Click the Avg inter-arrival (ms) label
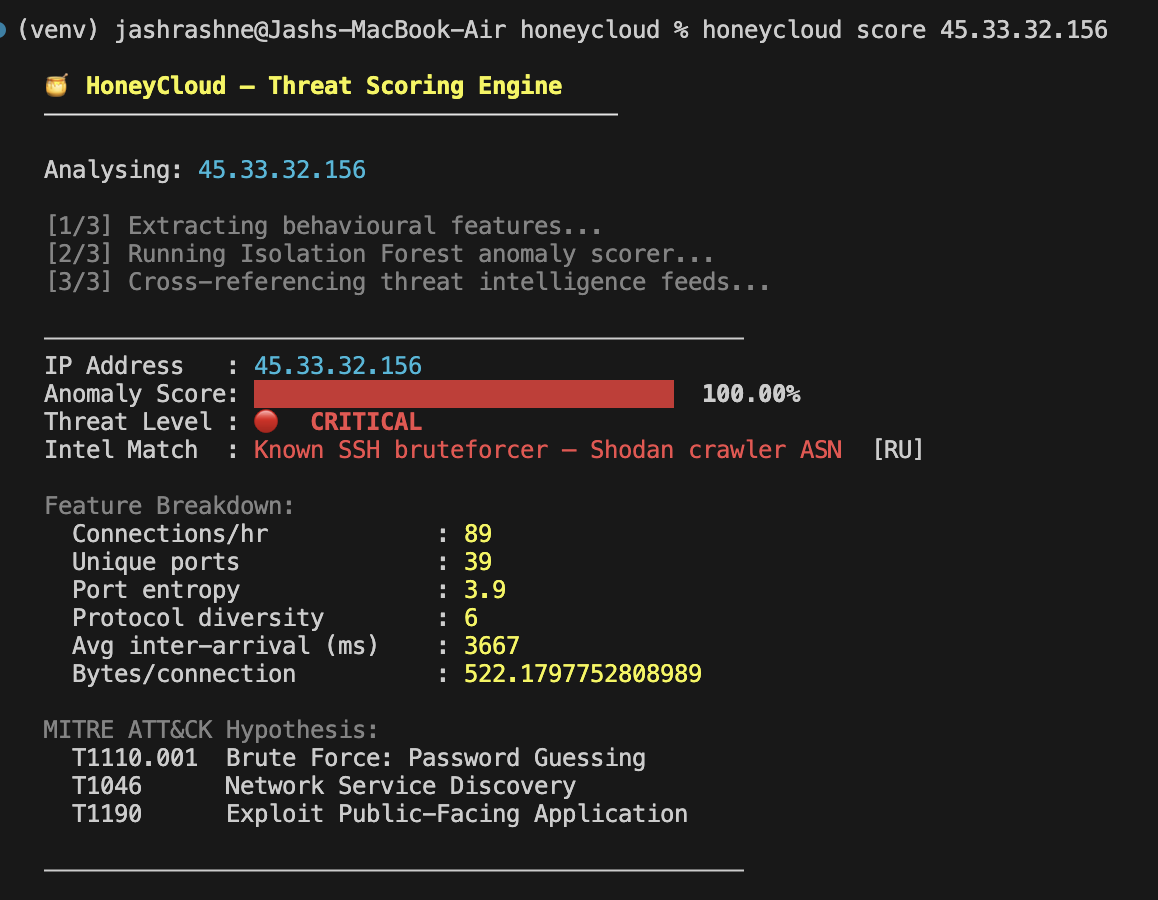The width and height of the screenshot is (1158, 900). (225, 646)
